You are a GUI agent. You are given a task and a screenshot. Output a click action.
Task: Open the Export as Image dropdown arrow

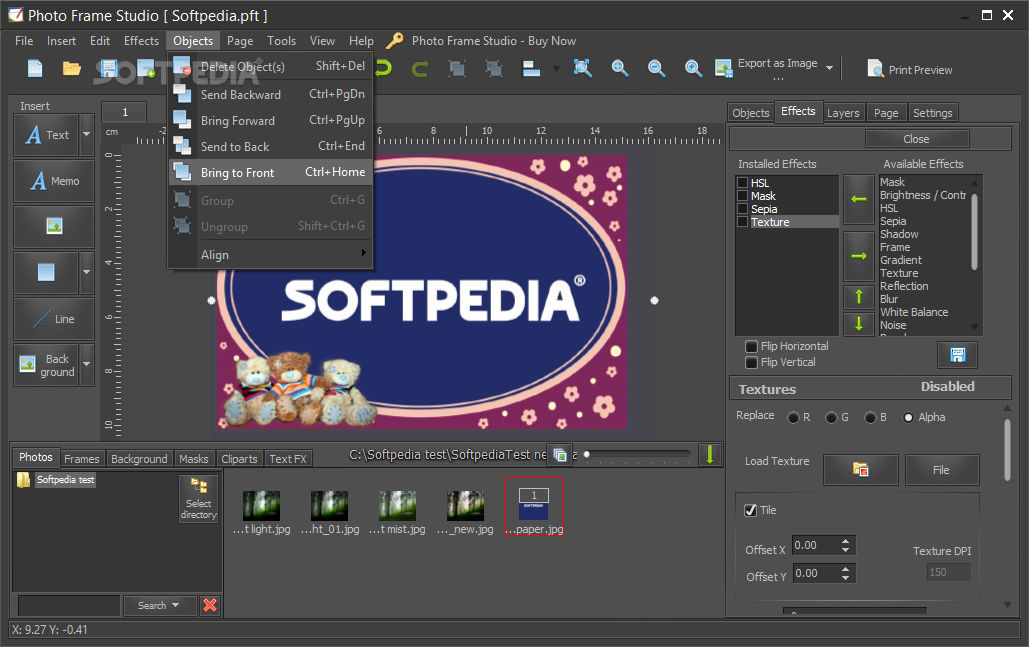830,68
